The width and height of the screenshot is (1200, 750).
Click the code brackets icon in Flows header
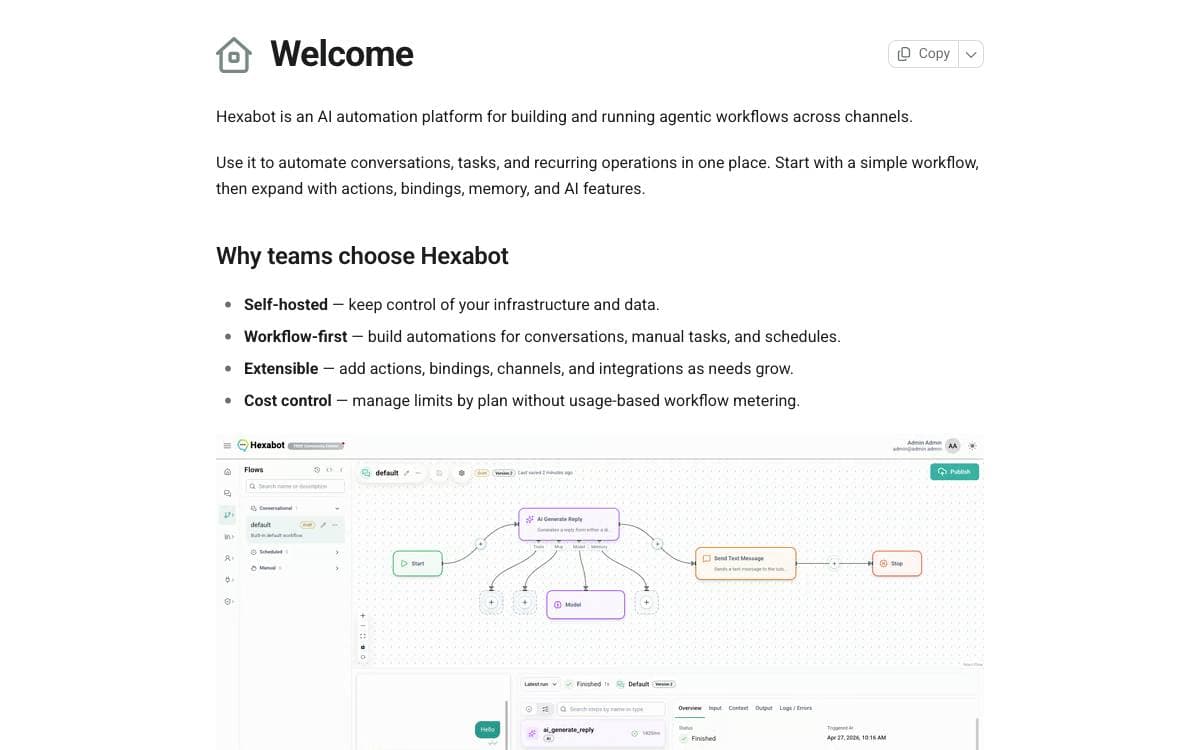coord(329,470)
